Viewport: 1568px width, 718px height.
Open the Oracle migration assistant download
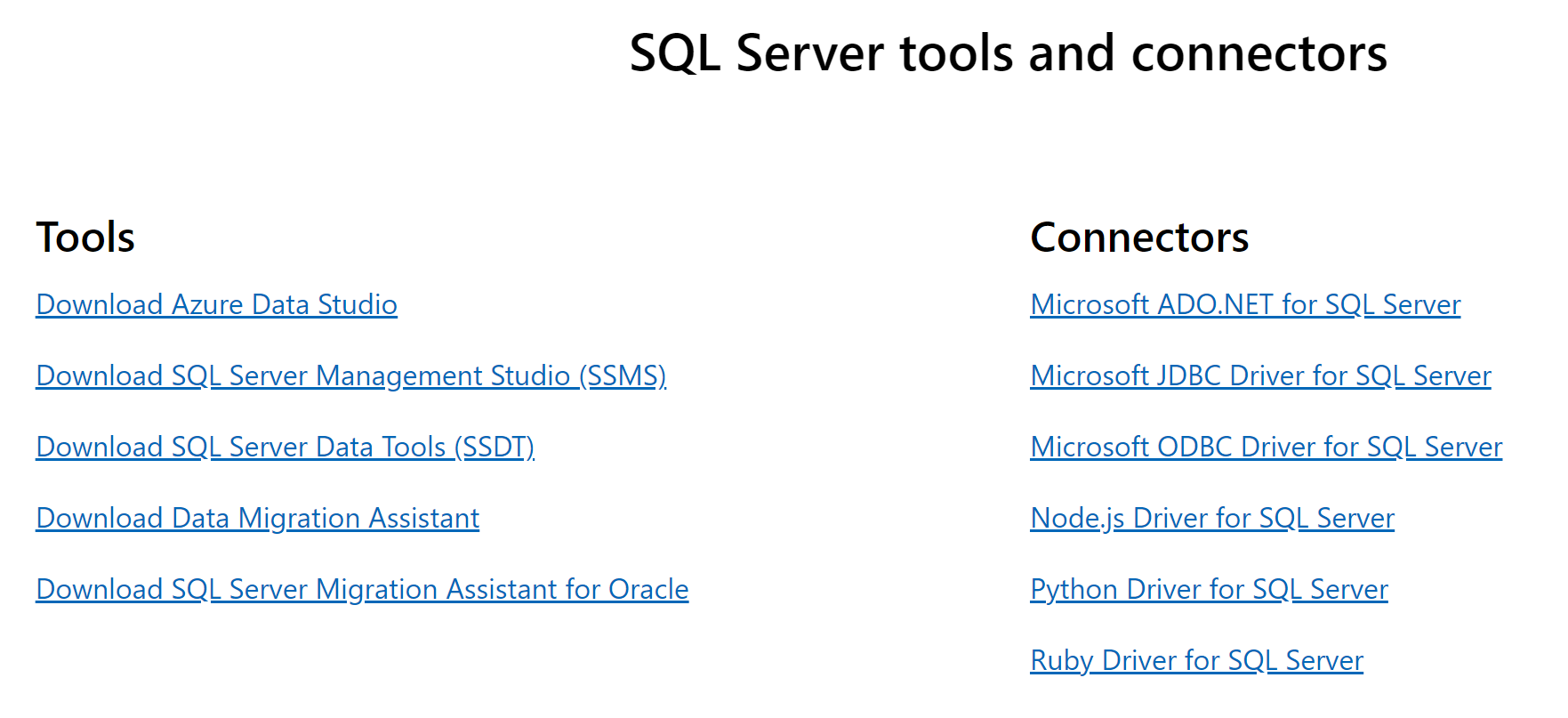tap(362, 590)
